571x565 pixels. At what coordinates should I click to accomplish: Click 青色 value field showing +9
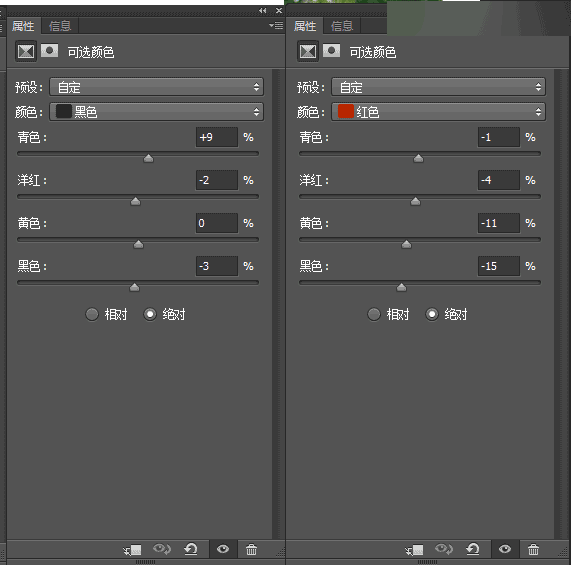pos(217,137)
